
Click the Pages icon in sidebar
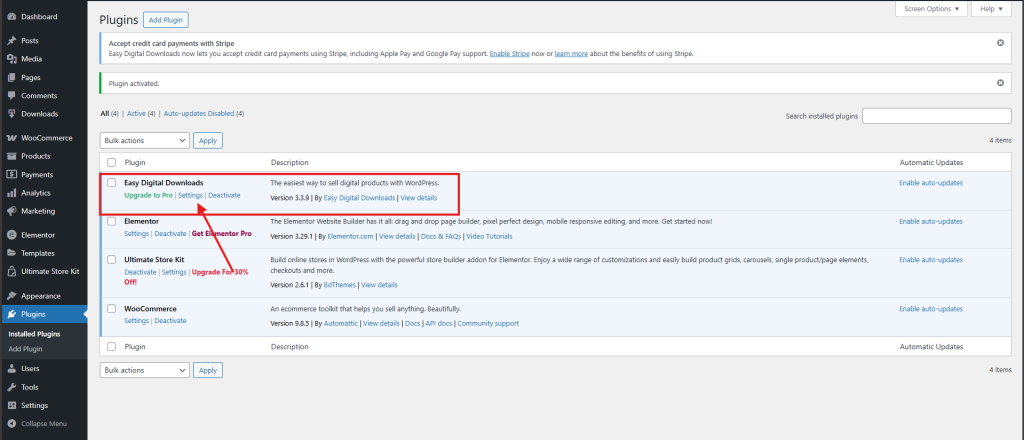pyautogui.click(x=11, y=77)
